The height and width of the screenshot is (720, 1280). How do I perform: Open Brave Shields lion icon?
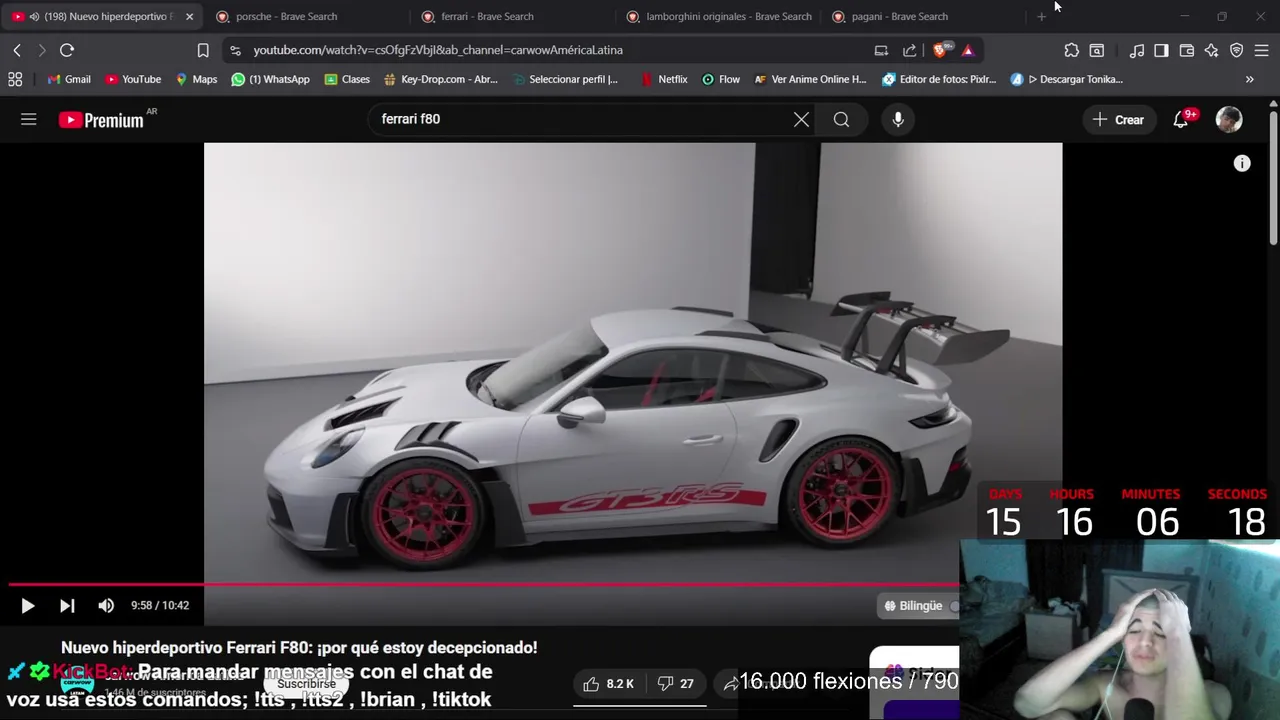(x=941, y=50)
